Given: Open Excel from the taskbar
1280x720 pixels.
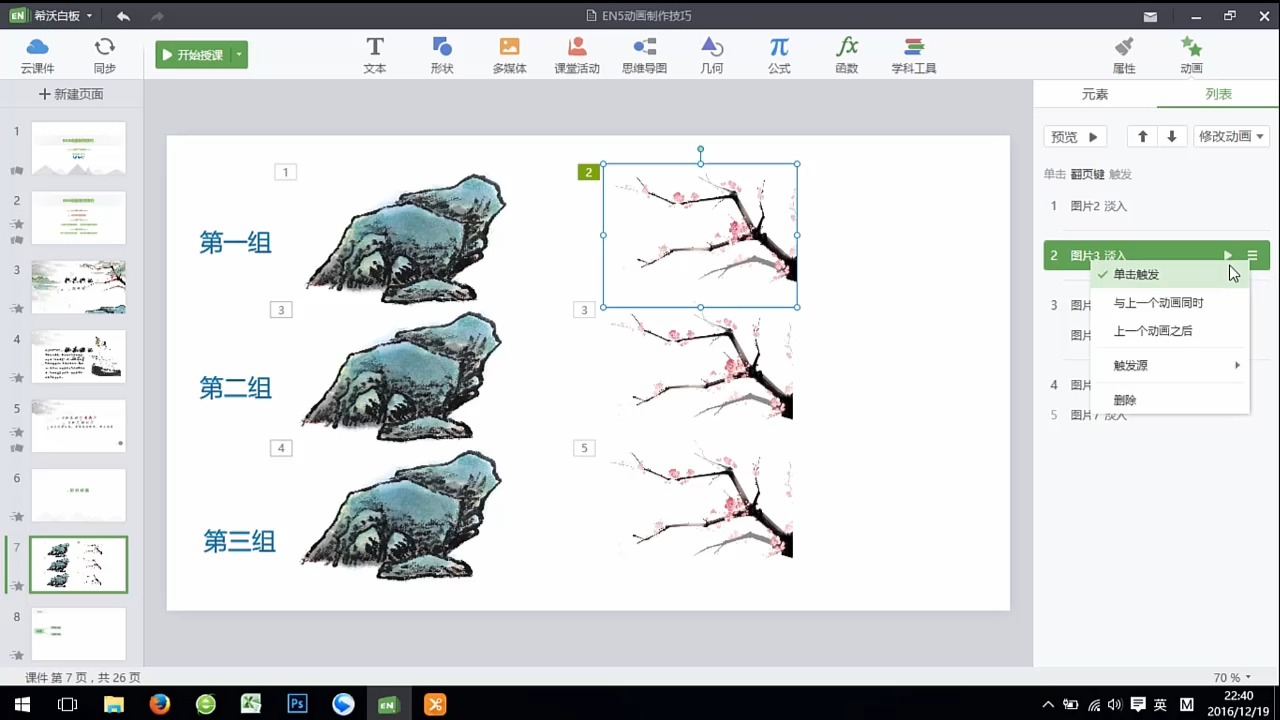Looking at the screenshot, I should tap(251, 704).
